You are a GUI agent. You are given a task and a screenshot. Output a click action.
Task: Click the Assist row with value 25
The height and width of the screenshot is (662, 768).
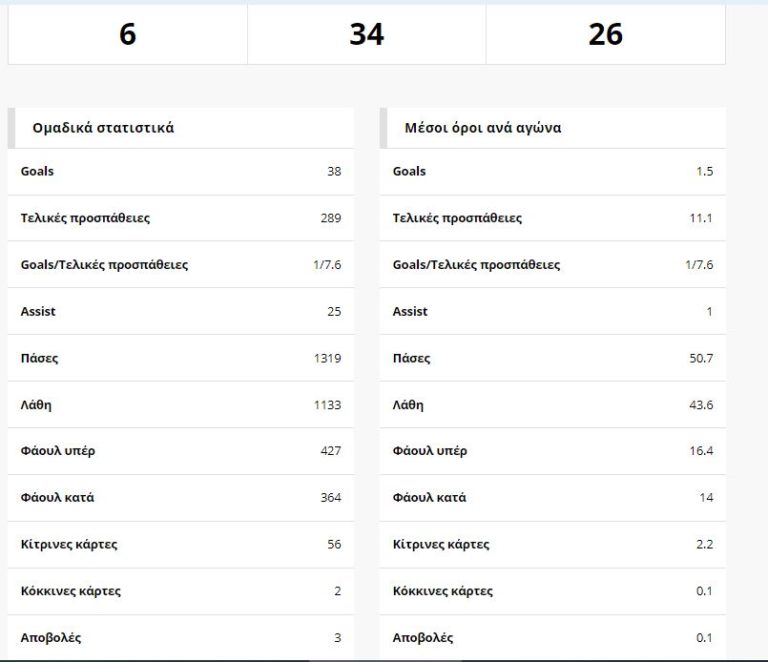180,312
